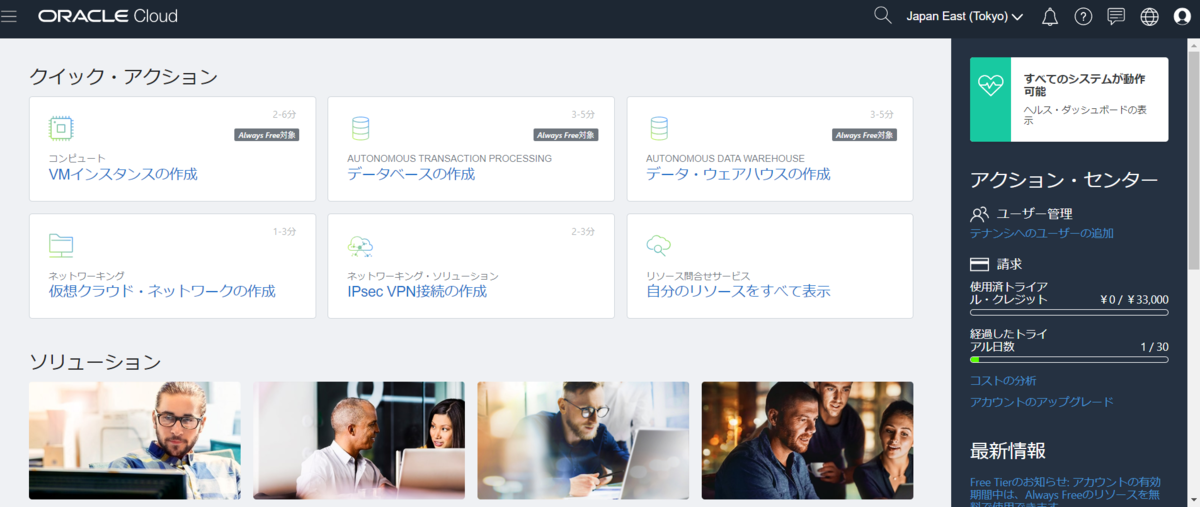
Task: Open fourth solution thumbnail with three people
Action: [807, 441]
